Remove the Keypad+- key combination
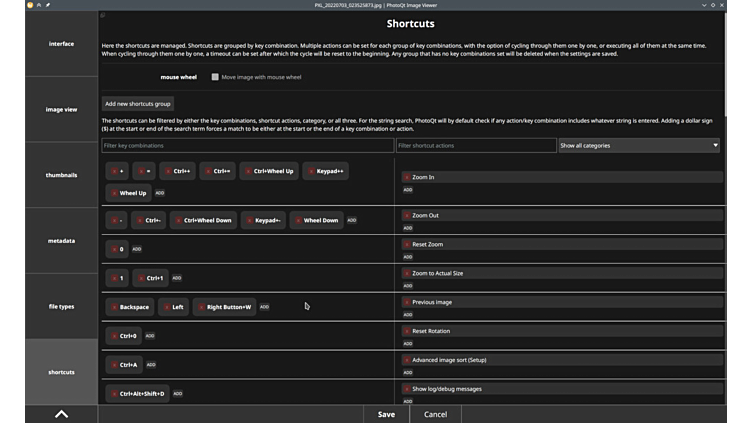The image size is (752, 423). point(249,220)
